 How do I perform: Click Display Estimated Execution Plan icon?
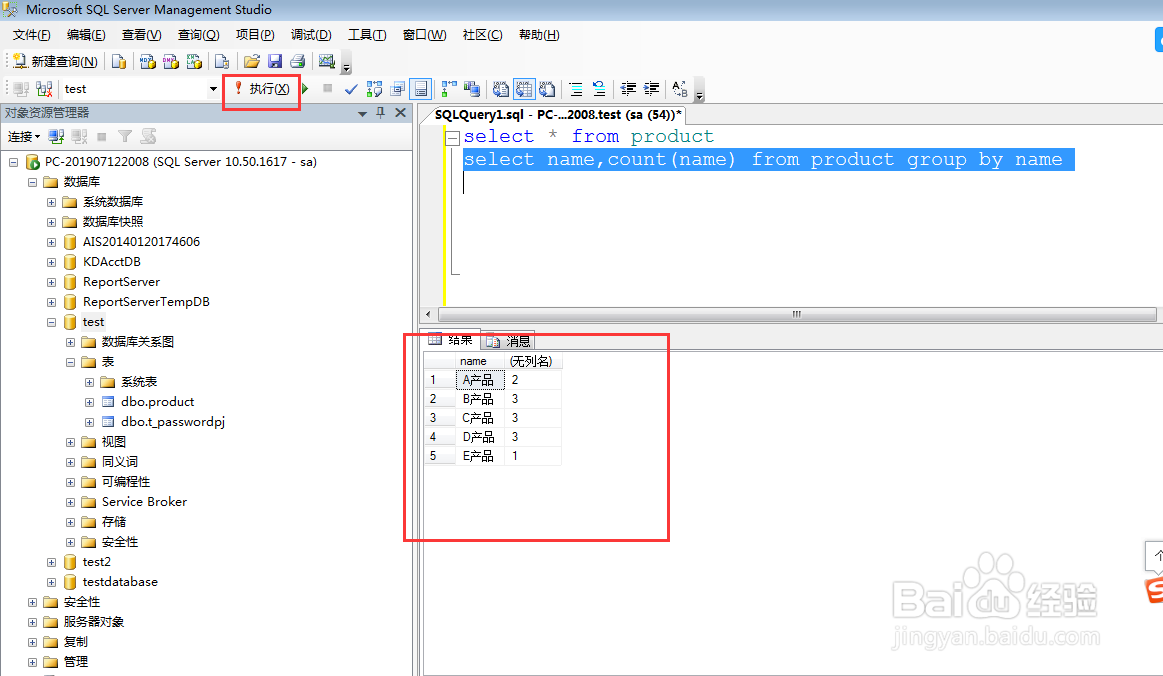(x=375, y=89)
